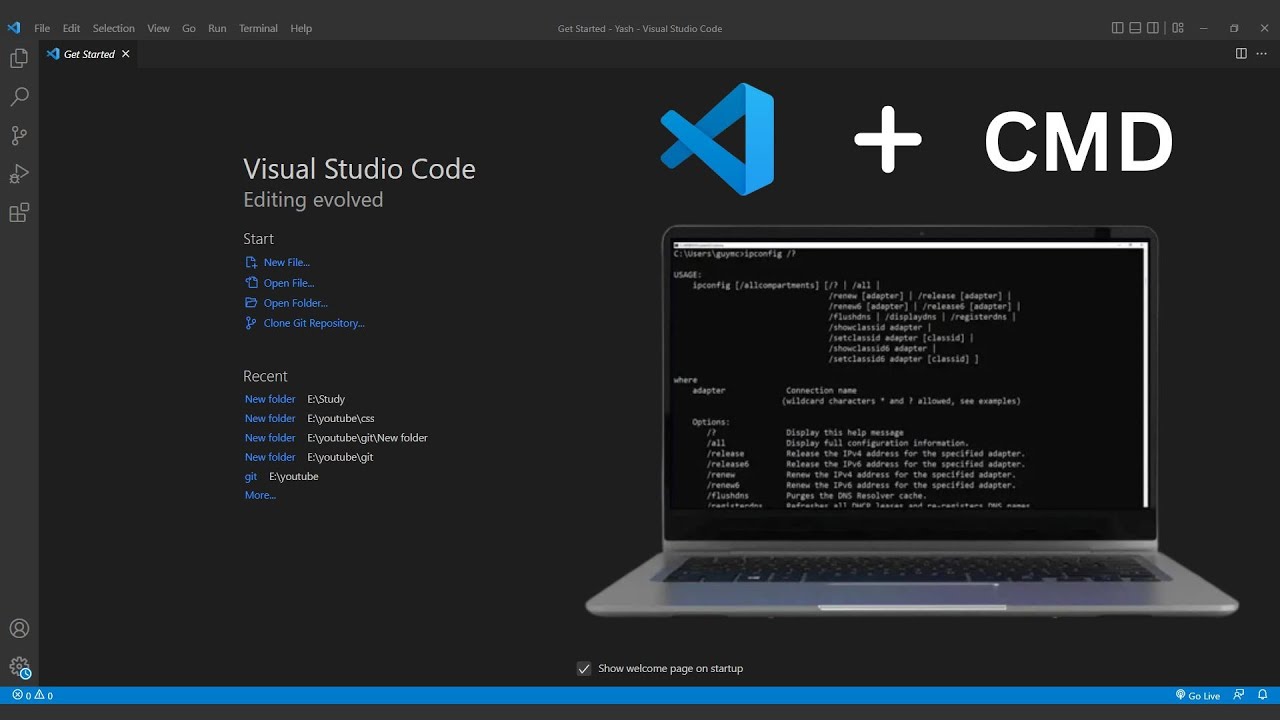
Task: Open the View menu
Action: coord(158,28)
